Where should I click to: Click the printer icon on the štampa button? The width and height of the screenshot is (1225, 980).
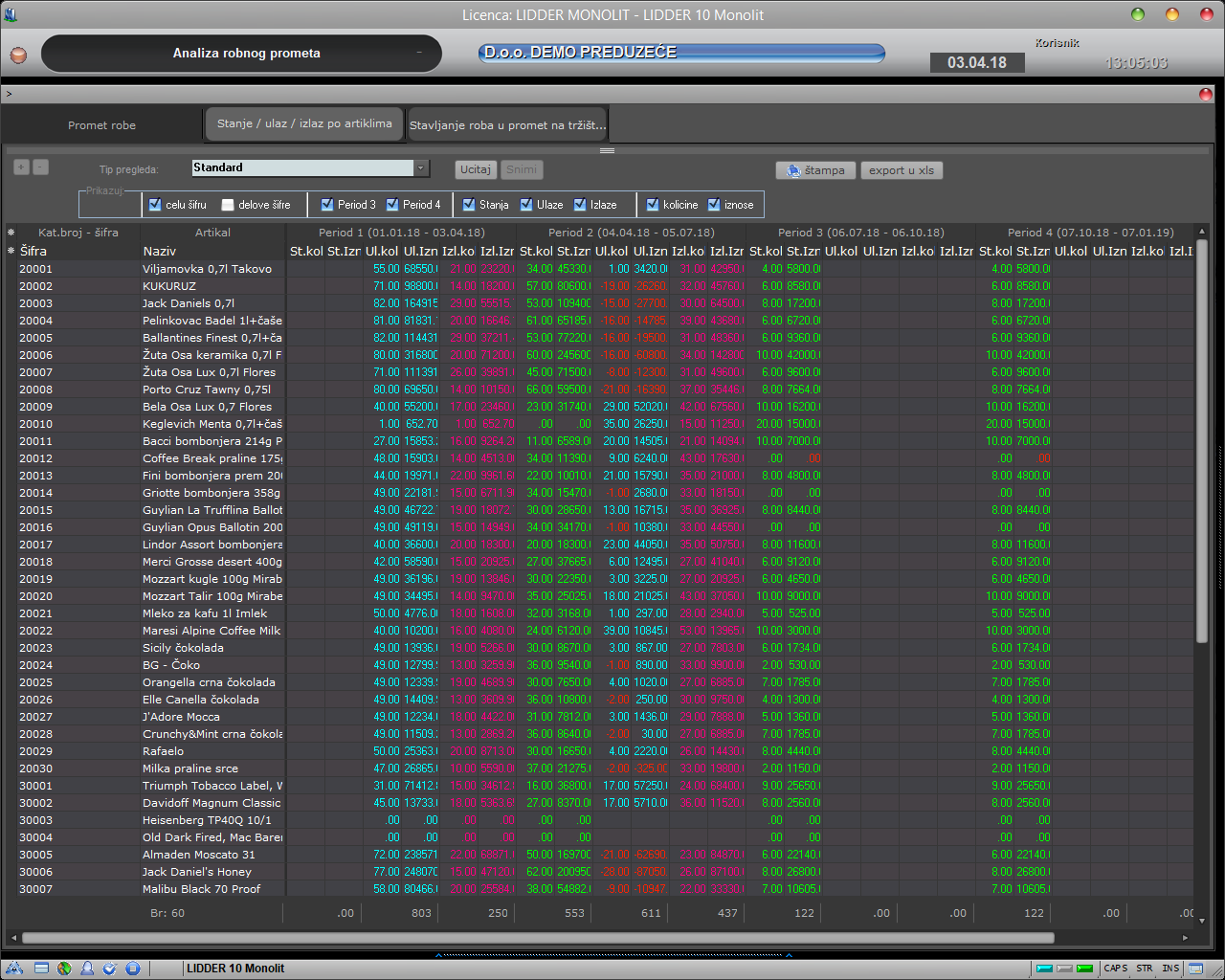pos(792,170)
